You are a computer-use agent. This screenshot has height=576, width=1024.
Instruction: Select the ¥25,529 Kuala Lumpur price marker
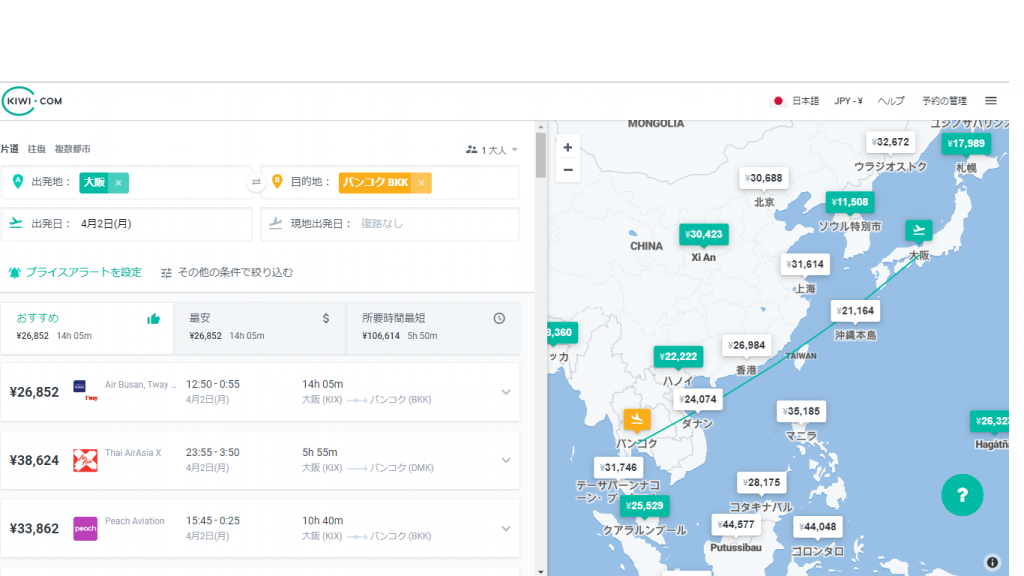(x=644, y=505)
